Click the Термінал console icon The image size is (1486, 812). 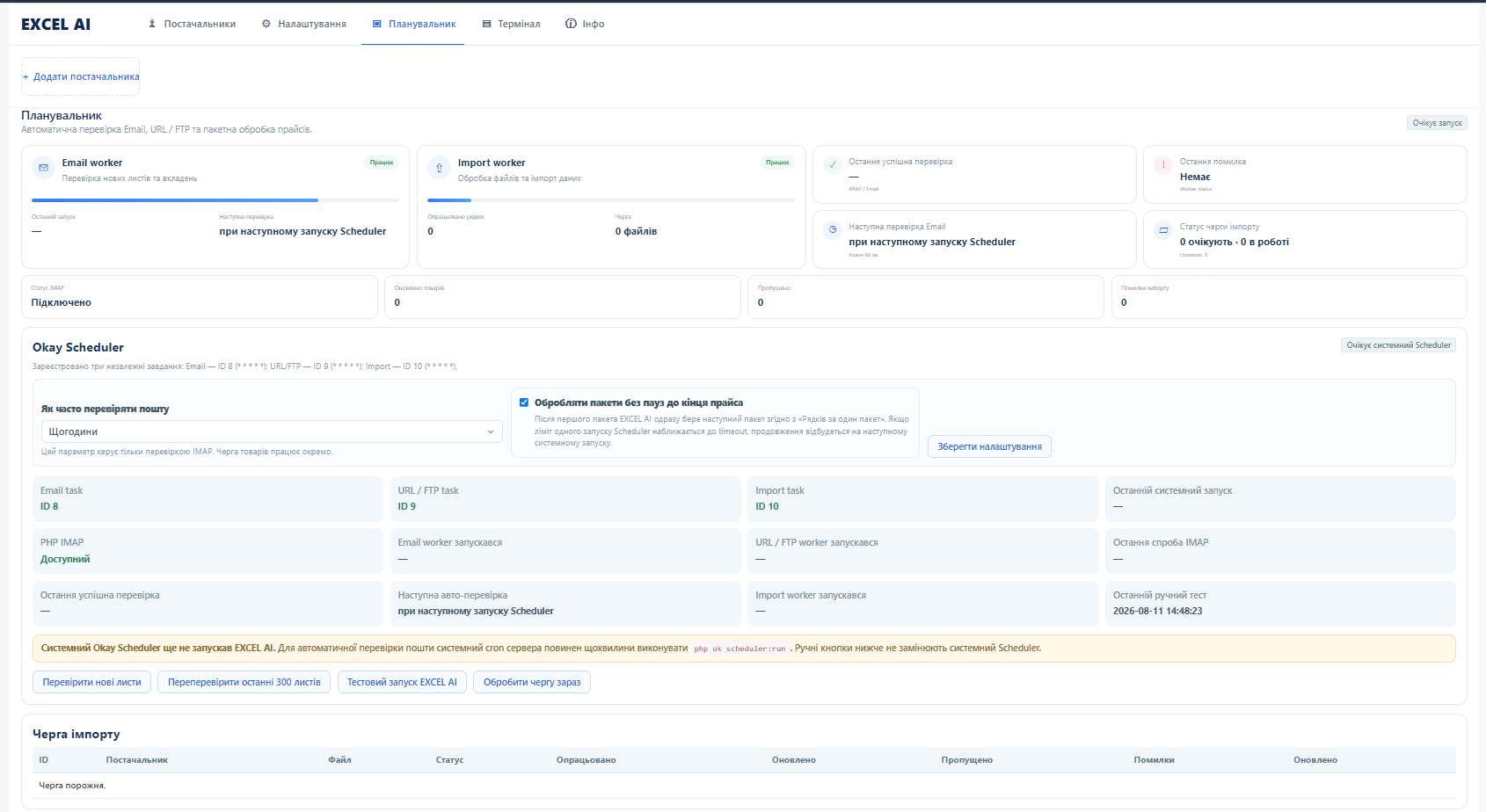(x=486, y=24)
